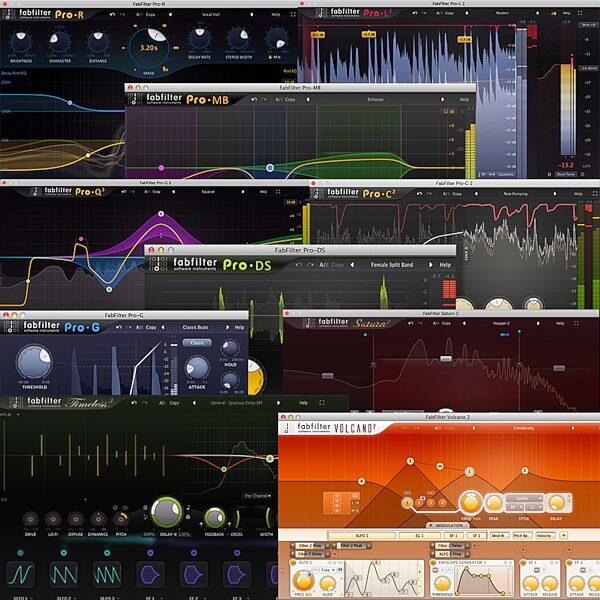Select filter 1 round button in Volcano 2

[x=408, y=503]
